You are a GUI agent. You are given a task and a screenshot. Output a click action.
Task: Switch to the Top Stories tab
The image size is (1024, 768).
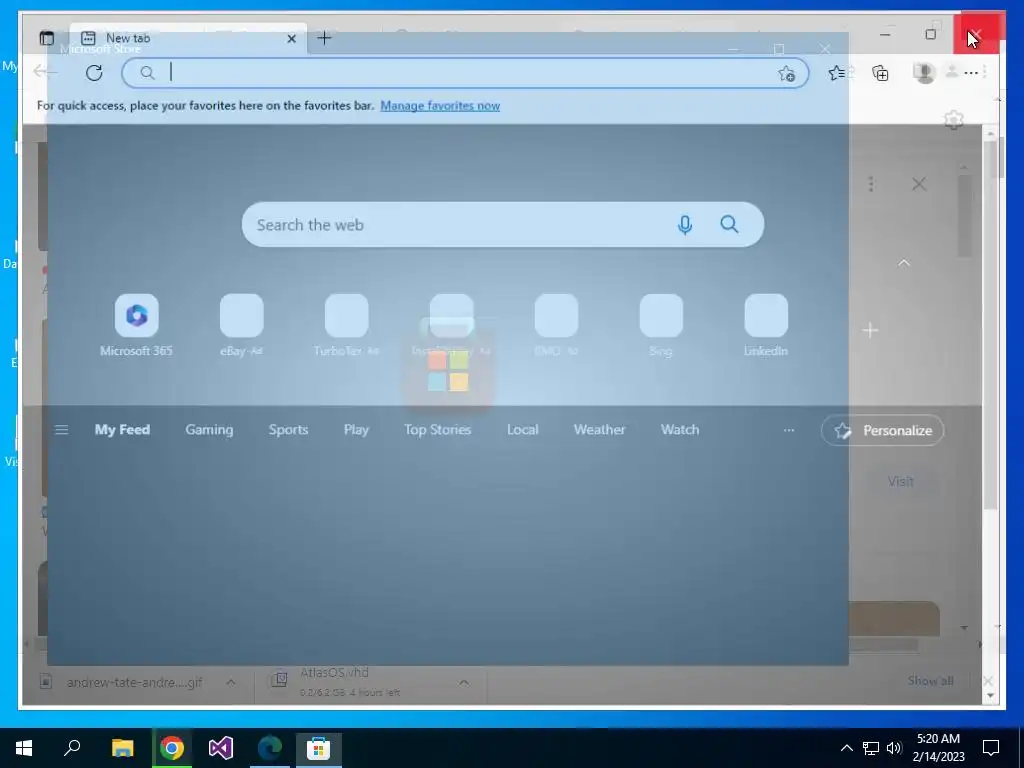tap(438, 430)
